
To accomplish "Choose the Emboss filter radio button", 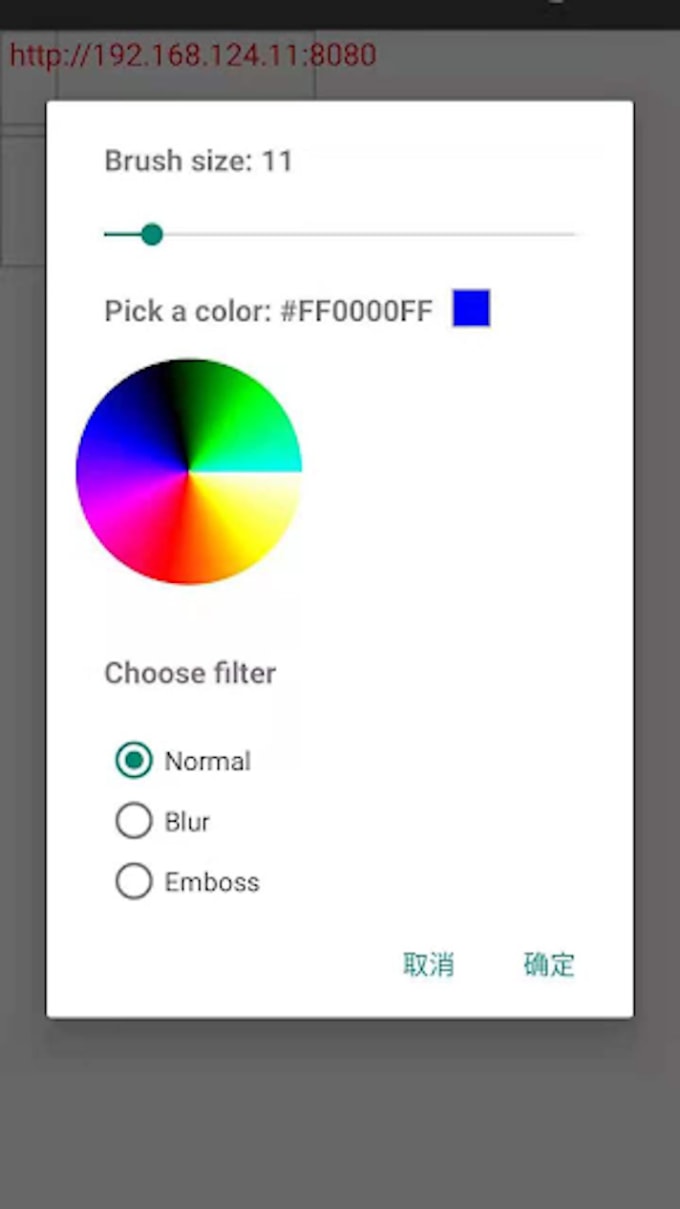I will tap(134, 882).
